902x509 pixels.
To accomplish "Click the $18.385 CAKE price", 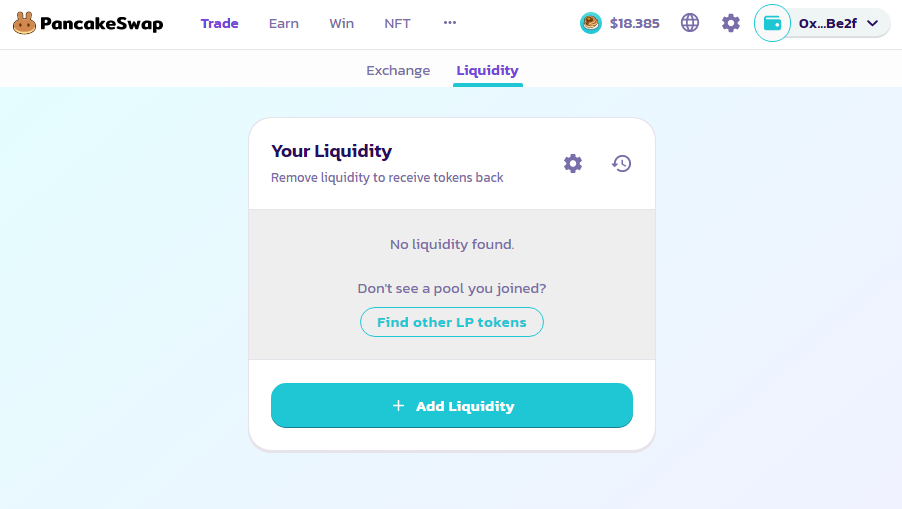I will (634, 23).
